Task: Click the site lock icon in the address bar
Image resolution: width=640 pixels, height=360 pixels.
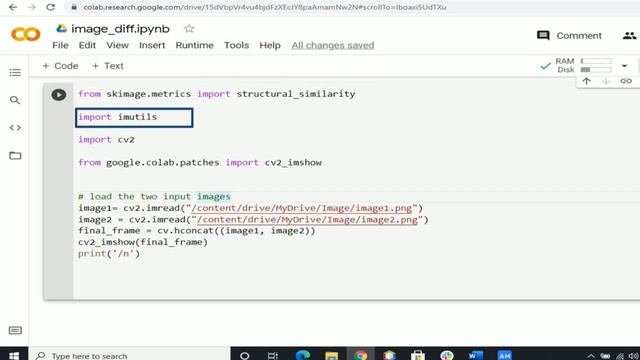Action: [x=74, y=7]
